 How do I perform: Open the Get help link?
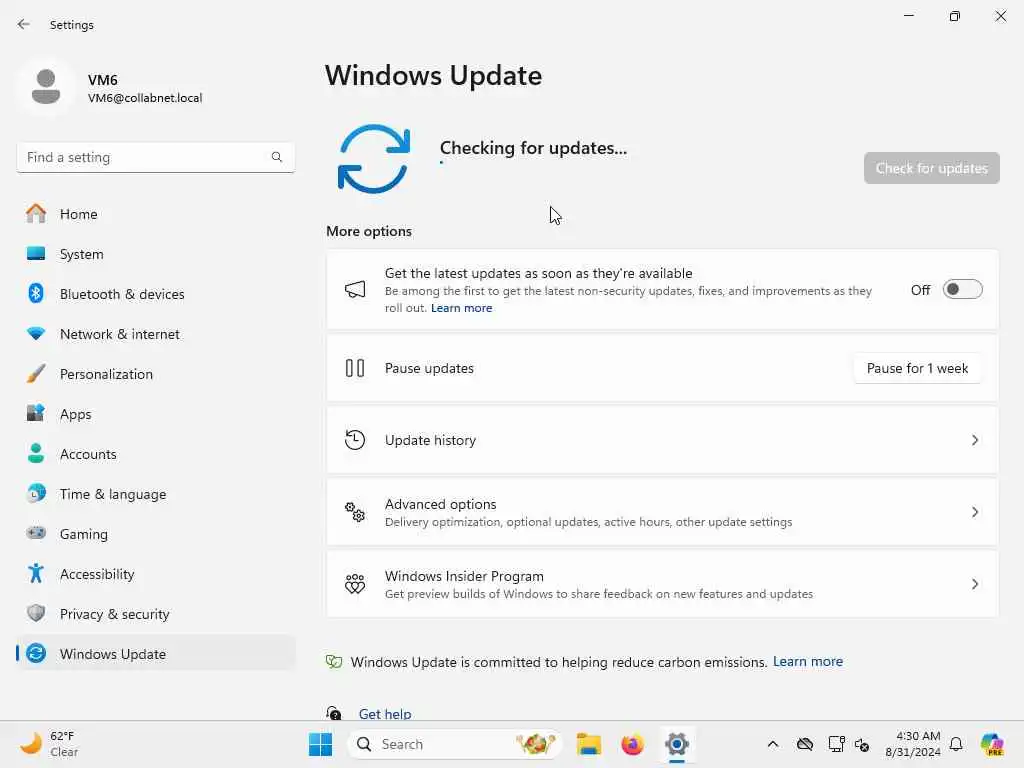385,714
